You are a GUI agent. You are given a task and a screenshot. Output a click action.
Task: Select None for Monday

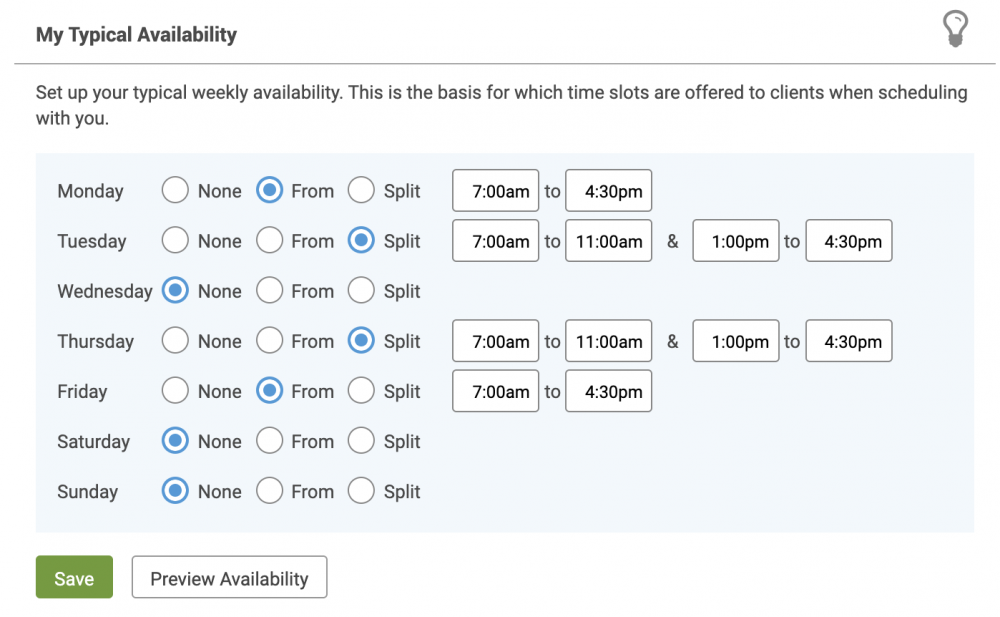click(x=175, y=190)
